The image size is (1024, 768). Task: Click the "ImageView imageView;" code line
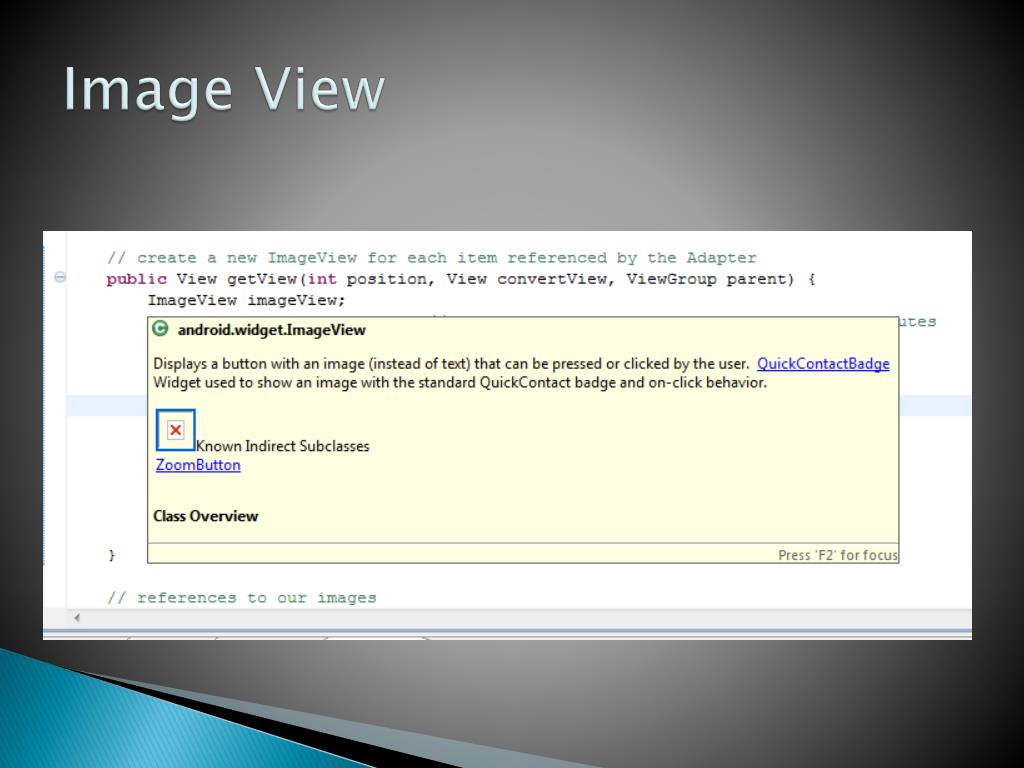pyautogui.click(x=246, y=300)
